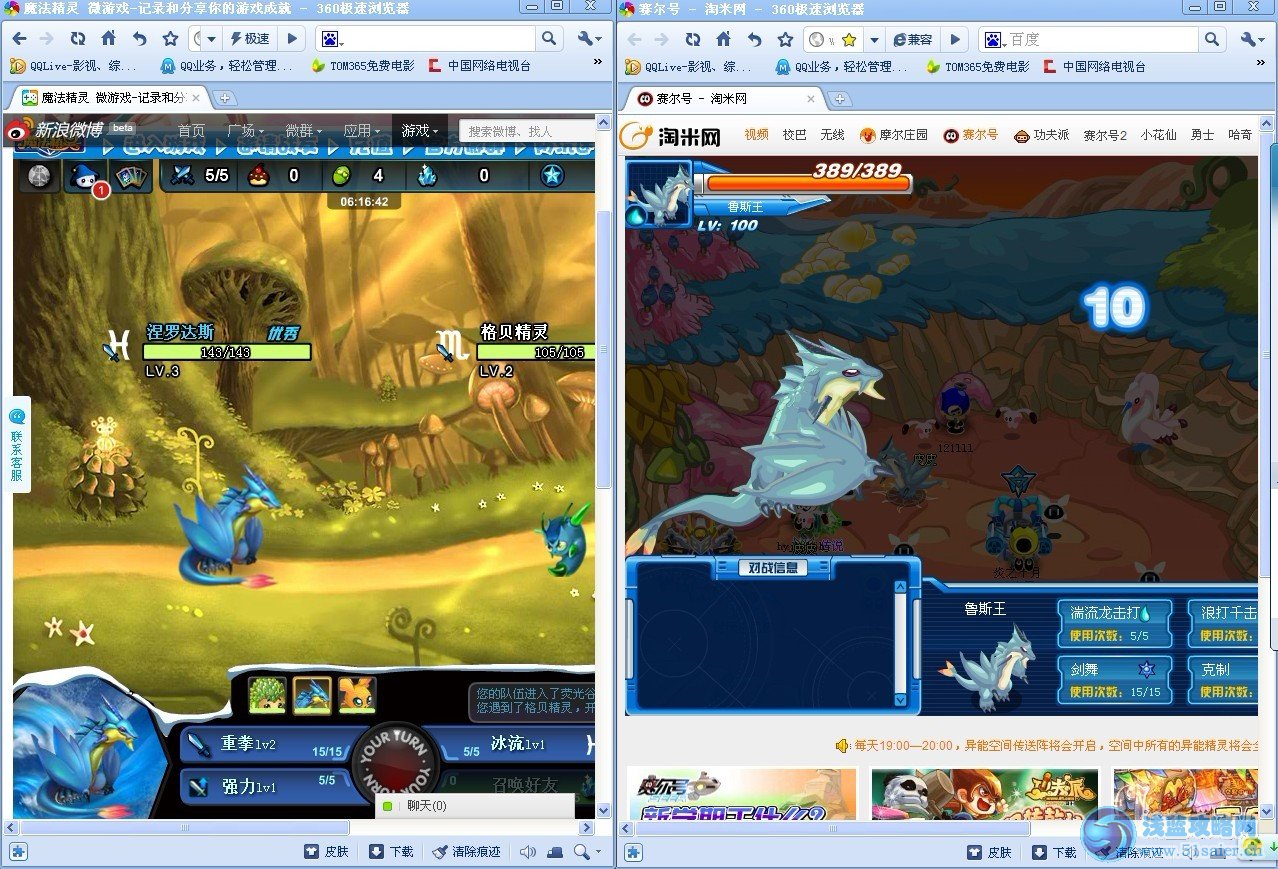
Task: Open a new tab in the 魔法精灵 window
Action: click(226, 98)
